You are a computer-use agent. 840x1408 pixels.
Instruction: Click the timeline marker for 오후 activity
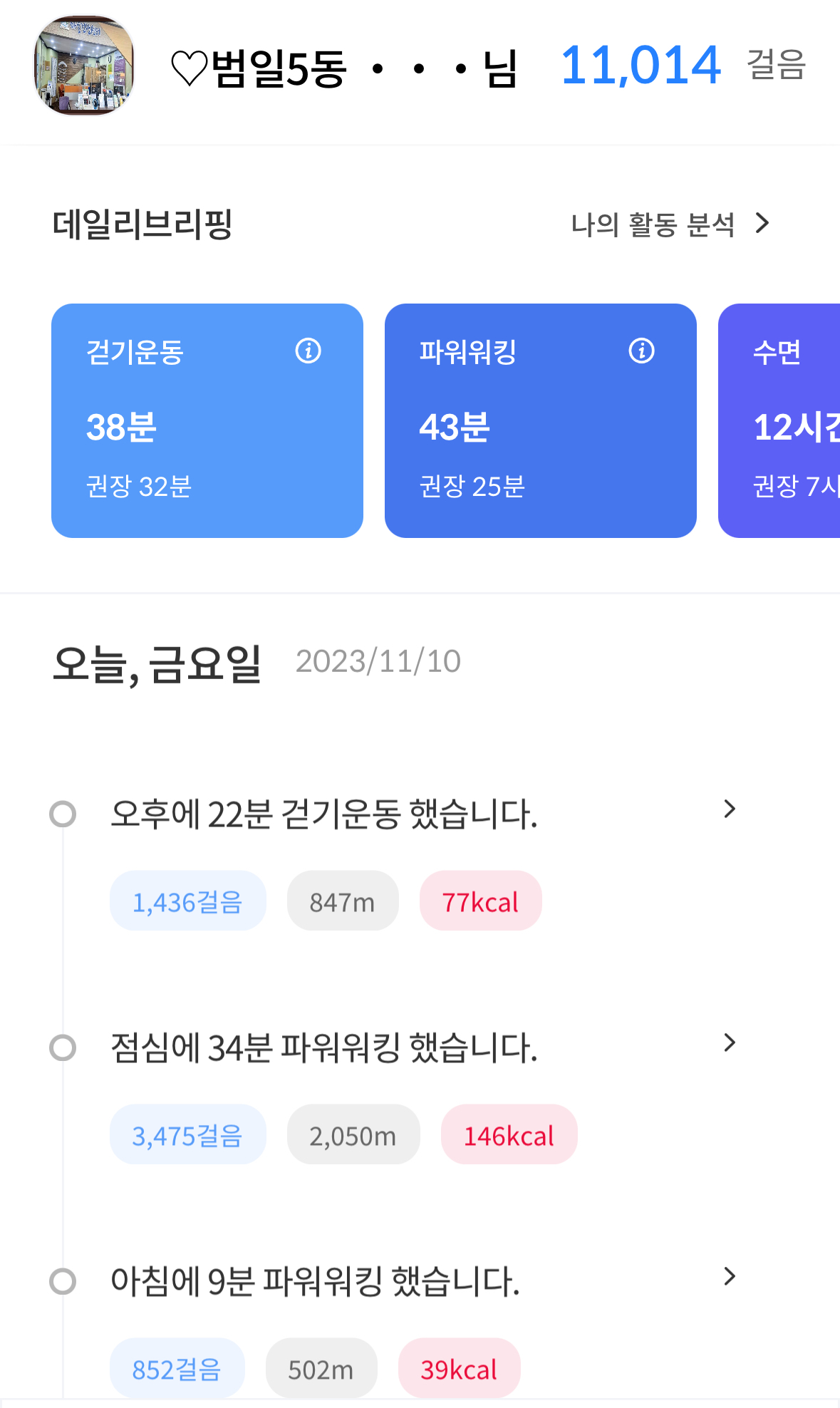63,814
